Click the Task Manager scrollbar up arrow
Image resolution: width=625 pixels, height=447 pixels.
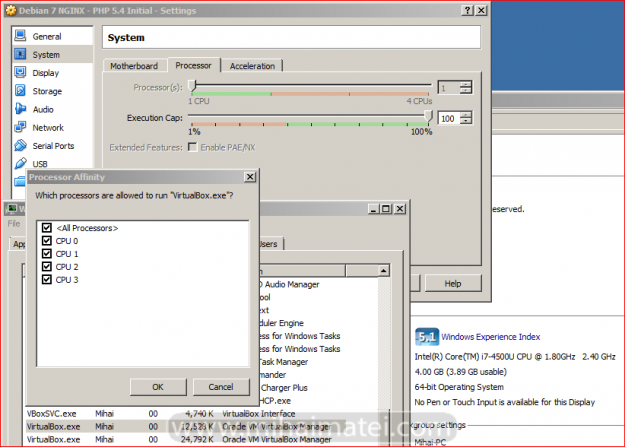click(x=383, y=271)
